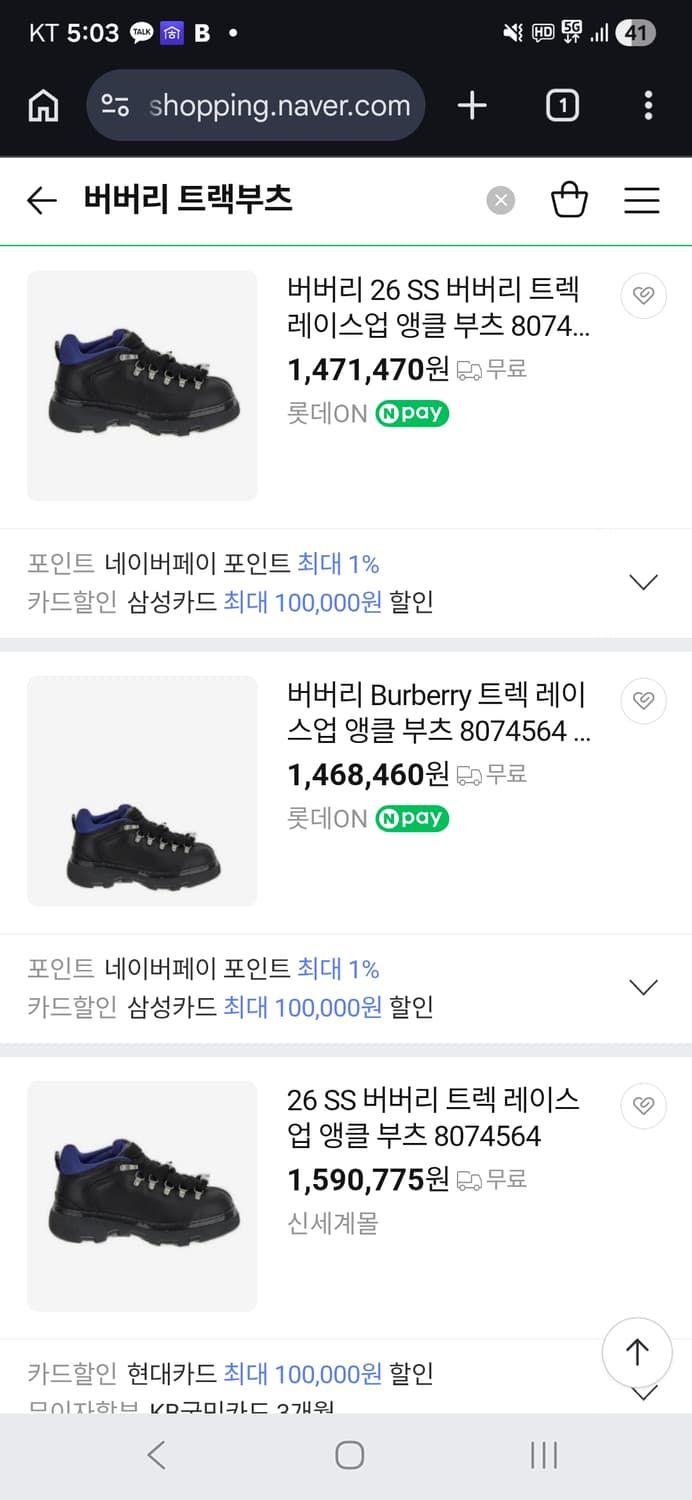
Task: Toggle the wishlist tag on the 26 SS product
Action: click(x=644, y=1106)
